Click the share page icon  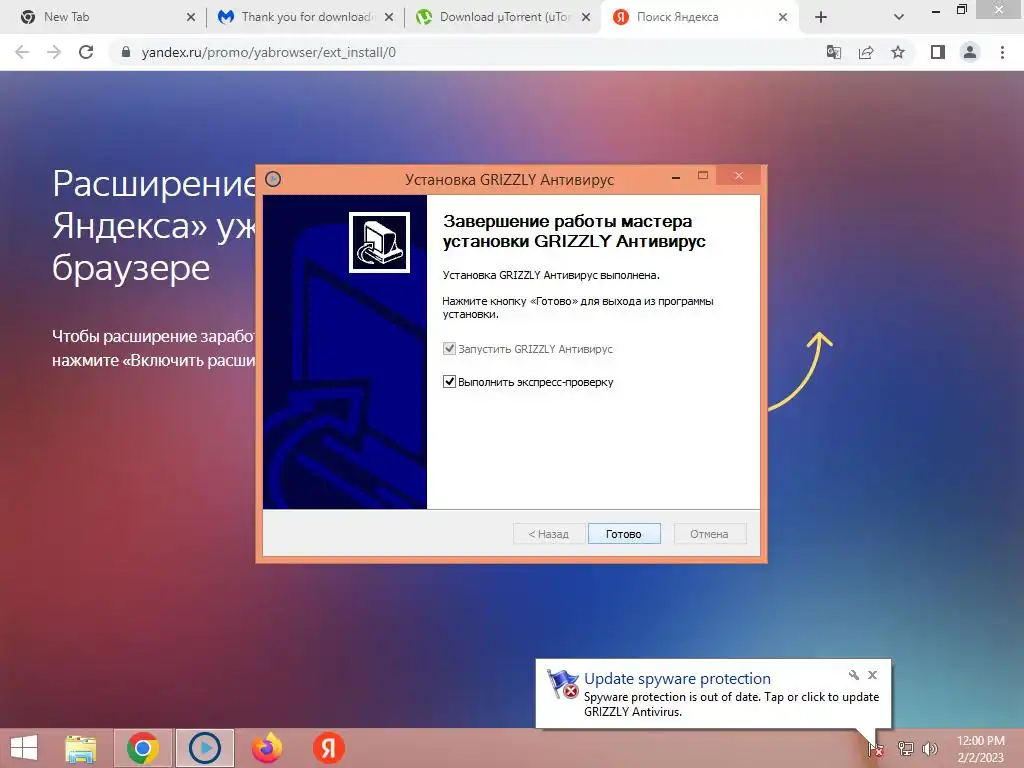click(x=866, y=52)
